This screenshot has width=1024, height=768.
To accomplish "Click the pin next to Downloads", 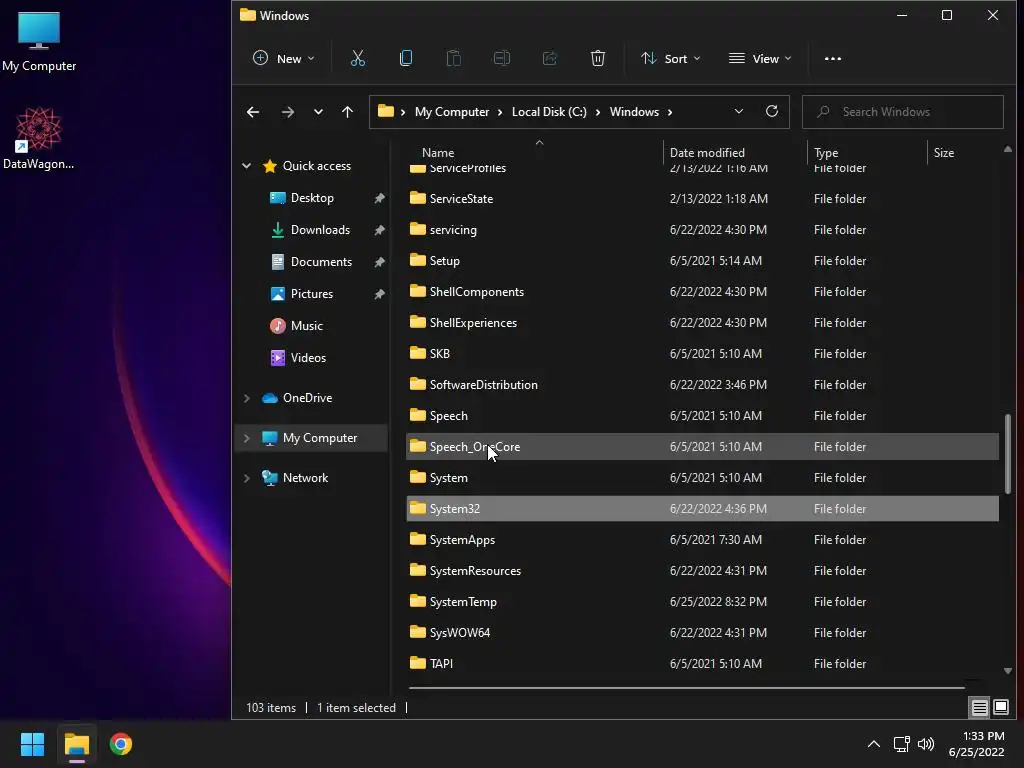I will [x=379, y=230].
